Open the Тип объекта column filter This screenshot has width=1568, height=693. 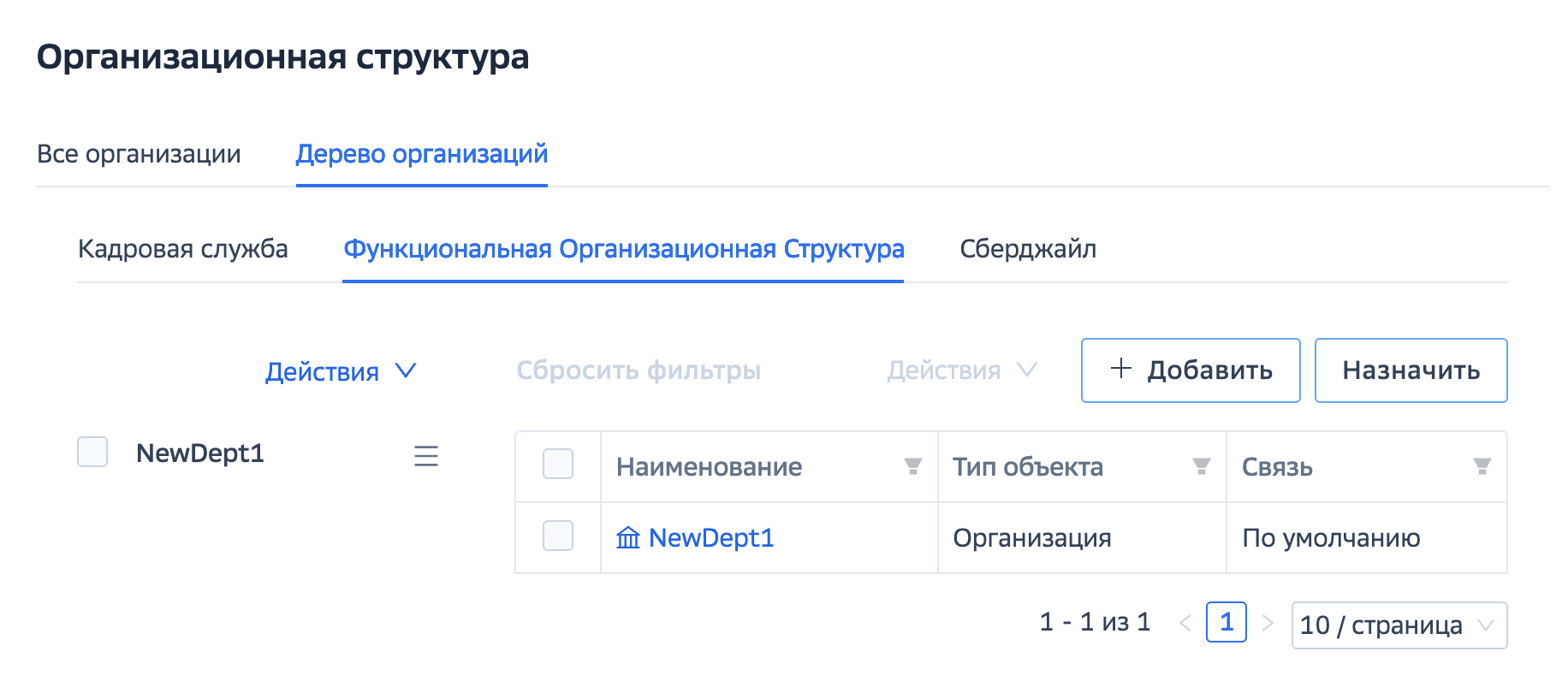click(x=1201, y=466)
